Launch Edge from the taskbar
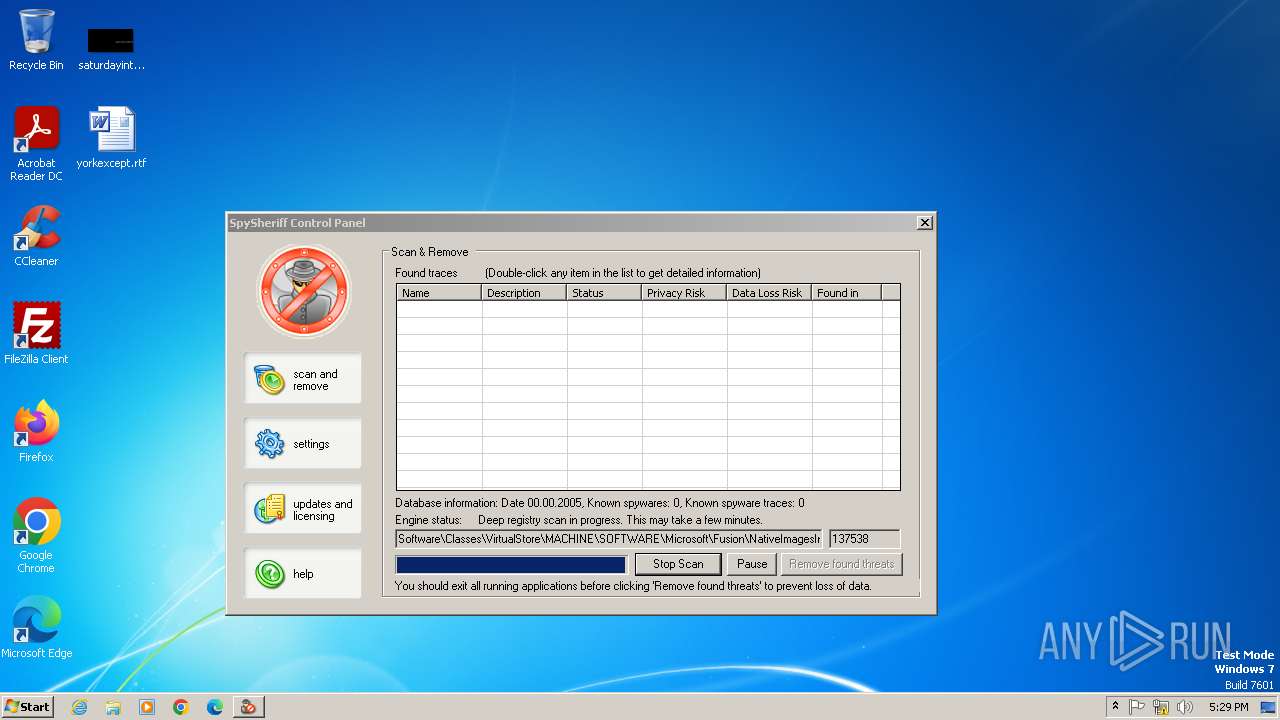 [x=215, y=707]
